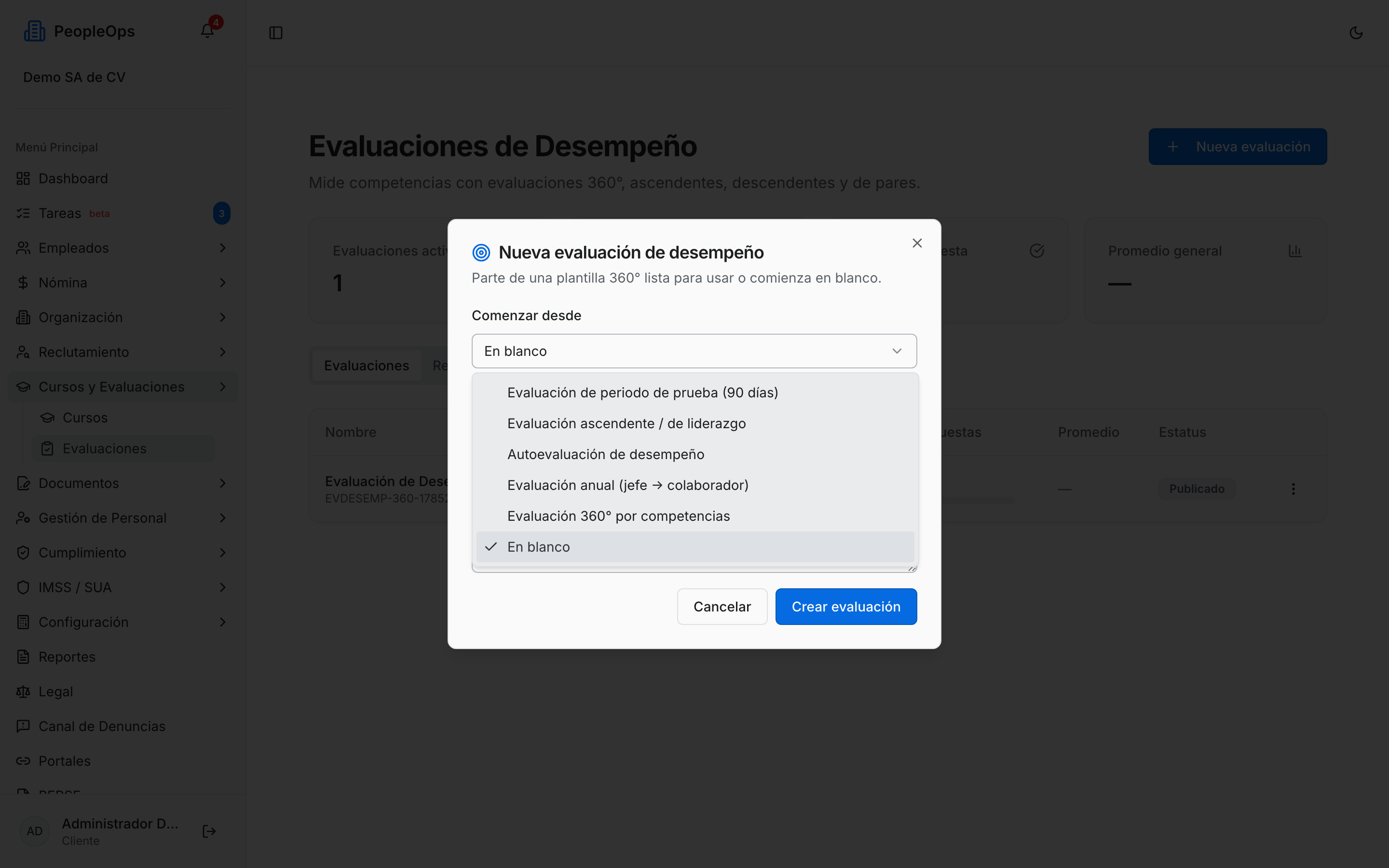Screen dimensions: 1389x868
Task: Click the Cursos y Evaluaciones cap icon
Action: (23, 387)
